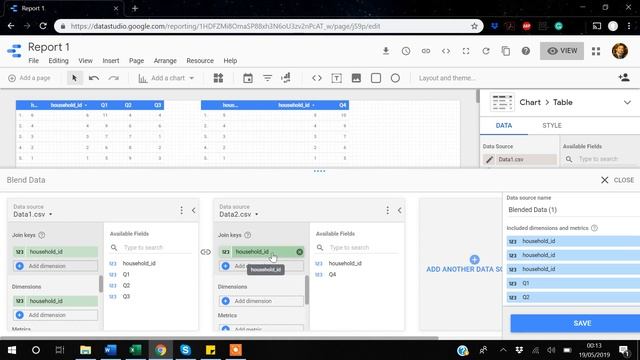Select circle shape tool
640x360 pixels.
pyautogui.click(x=395, y=78)
